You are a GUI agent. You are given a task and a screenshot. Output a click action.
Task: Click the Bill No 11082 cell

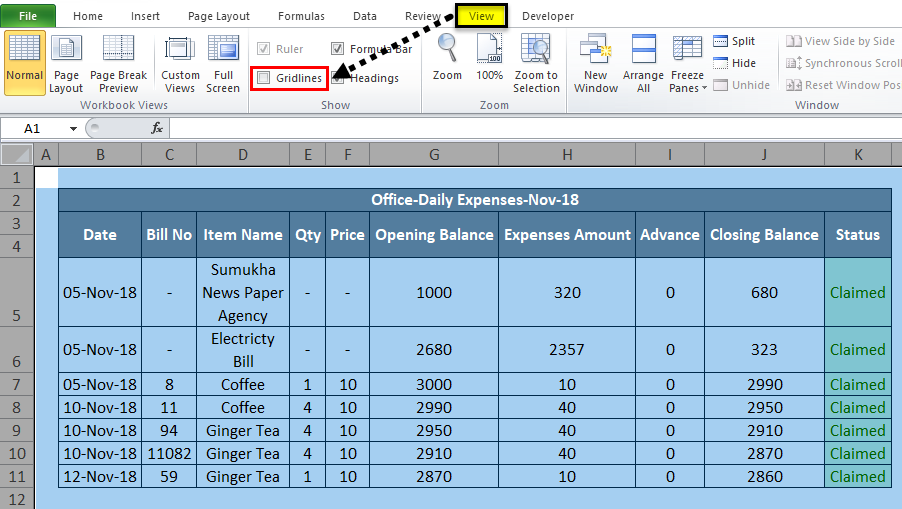click(x=169, y=453)
